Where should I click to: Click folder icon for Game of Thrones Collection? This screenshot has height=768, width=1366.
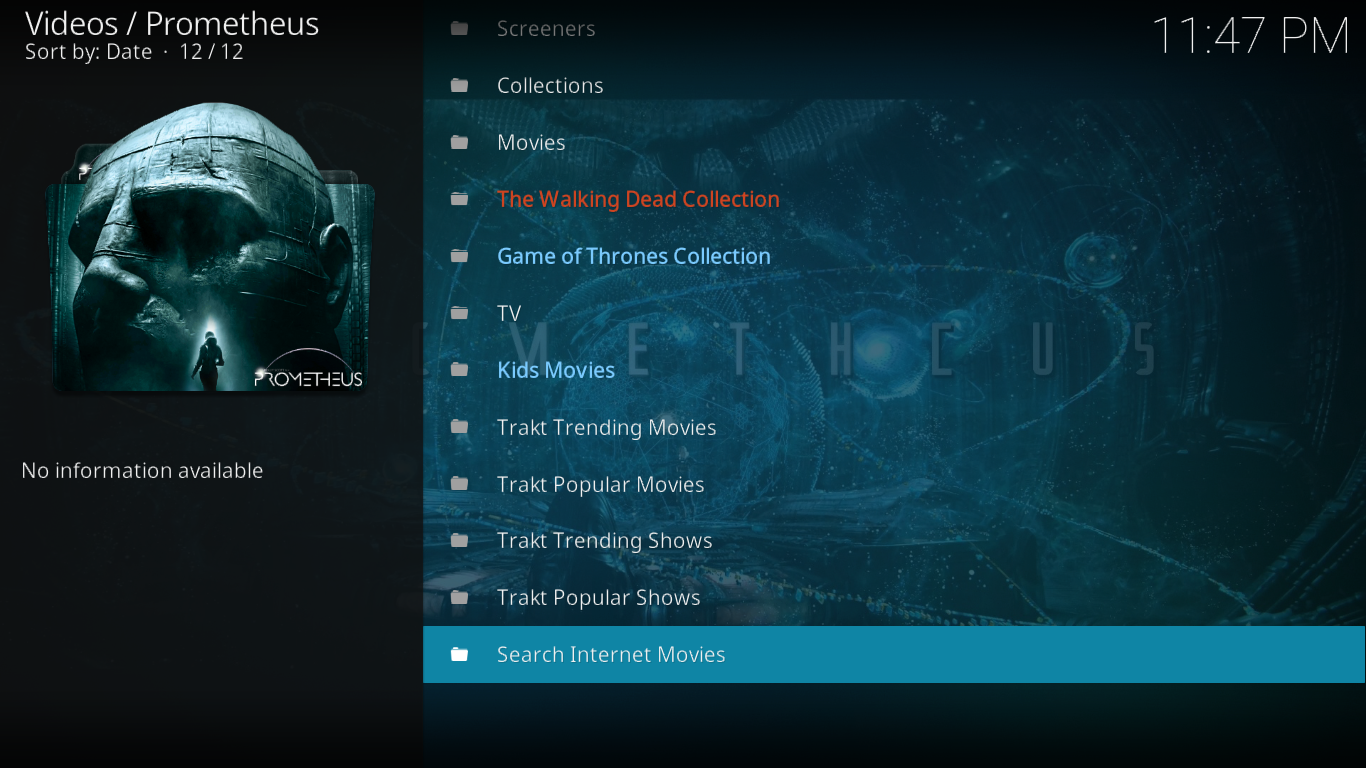coord(459,256)
